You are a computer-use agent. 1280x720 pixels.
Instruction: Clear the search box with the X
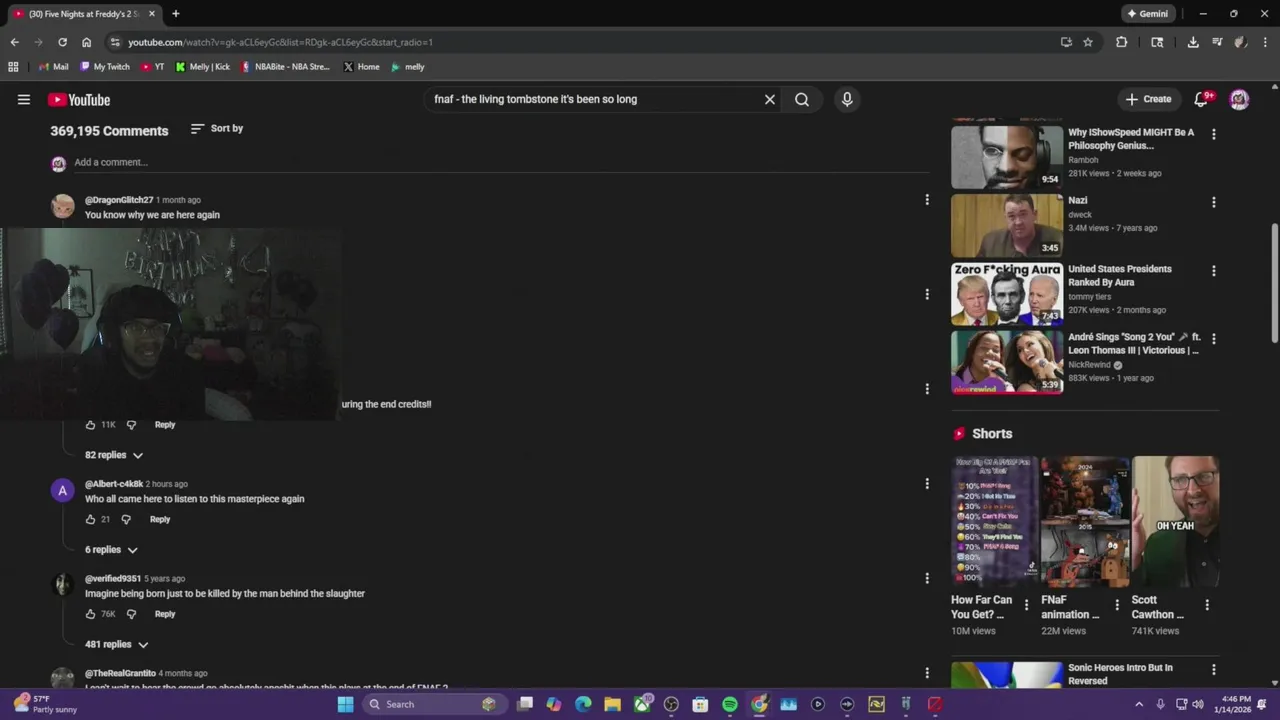(x=770, y=99)
